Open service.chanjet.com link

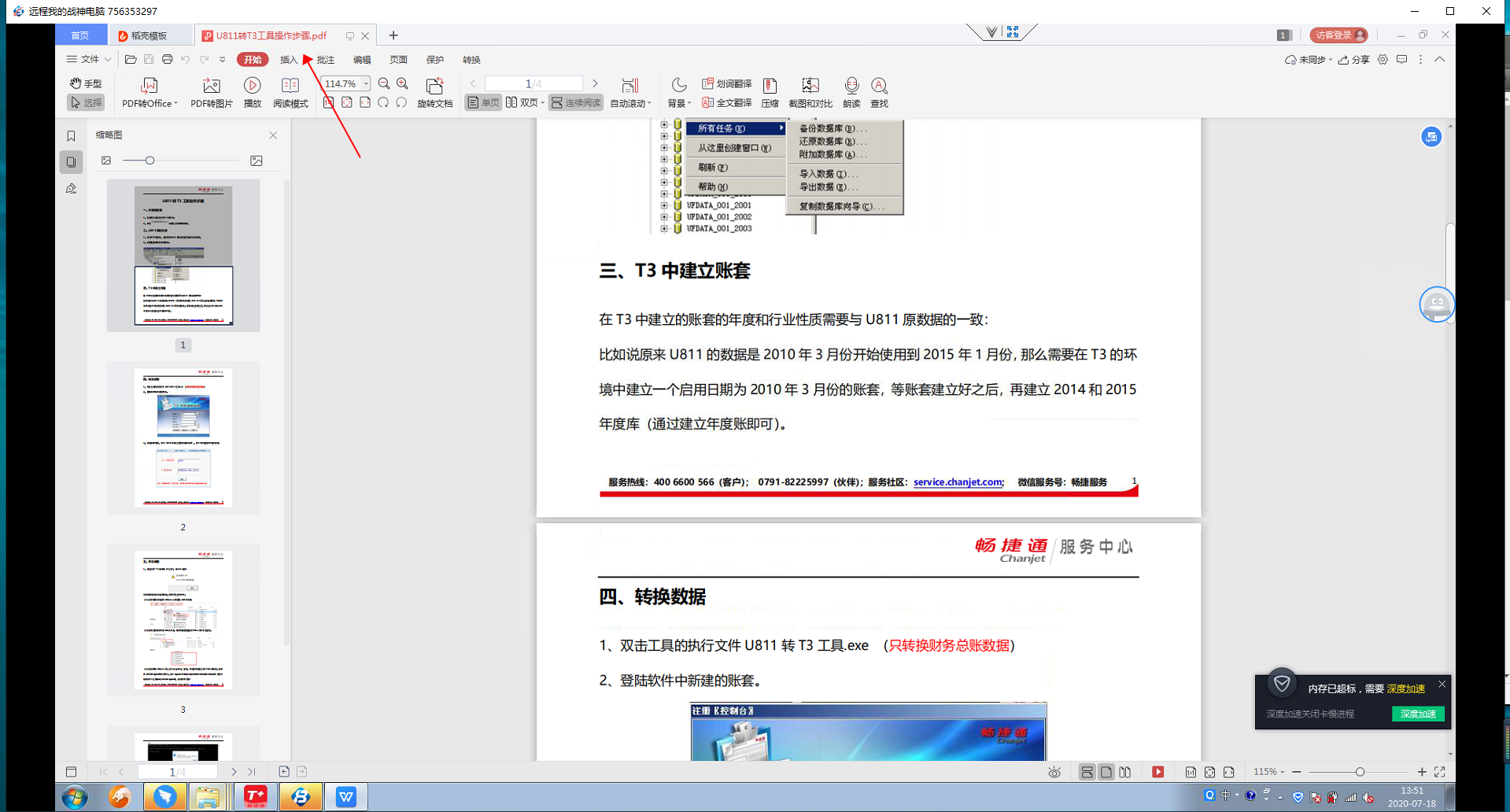(x=958, y=482)
